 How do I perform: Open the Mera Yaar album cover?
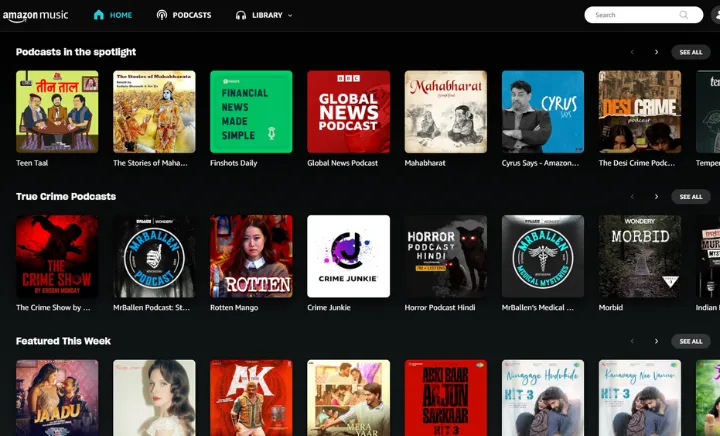[349, 398]
